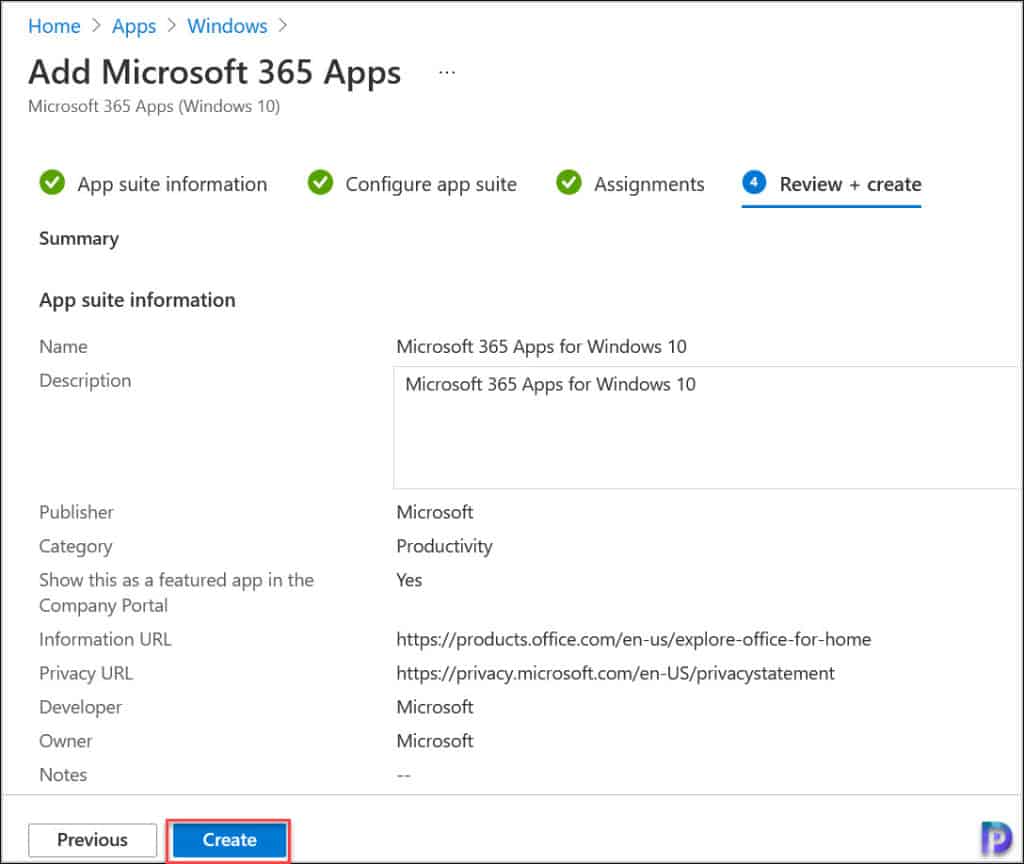Screen dimensions: 1024x864
Task: Go to the Home breadcrumb
Action: click(x=54, y=26)
